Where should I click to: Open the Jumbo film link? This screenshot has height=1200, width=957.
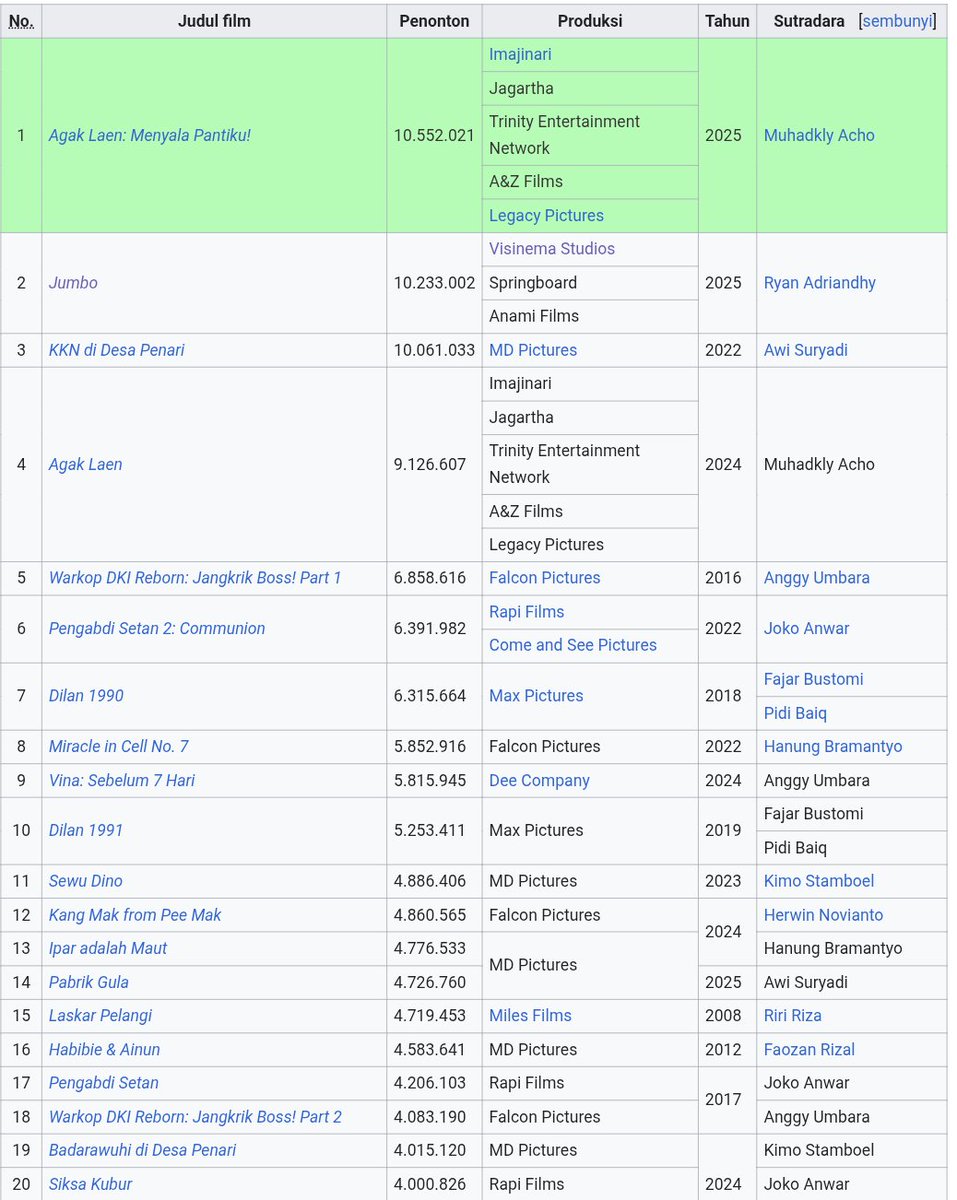[x=73, y=283]
